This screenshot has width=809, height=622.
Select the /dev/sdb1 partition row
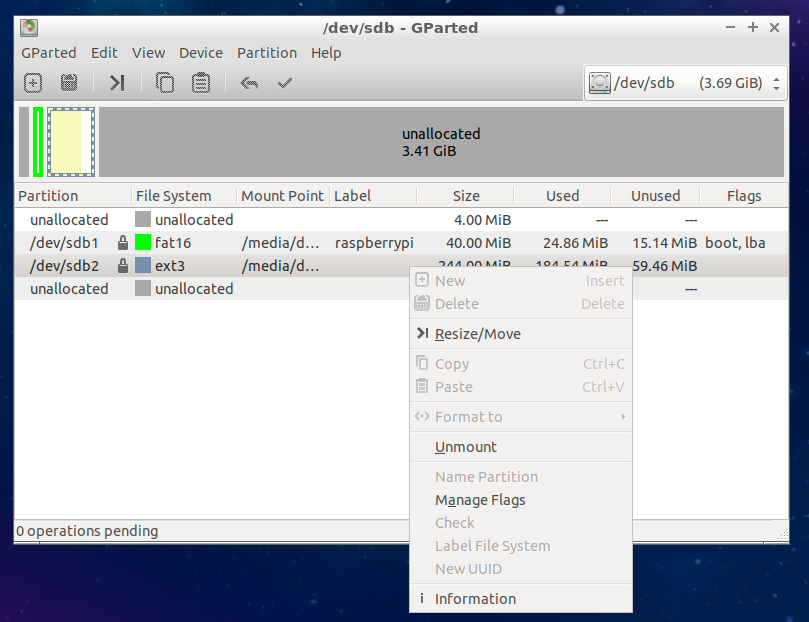tap(65, 242)
